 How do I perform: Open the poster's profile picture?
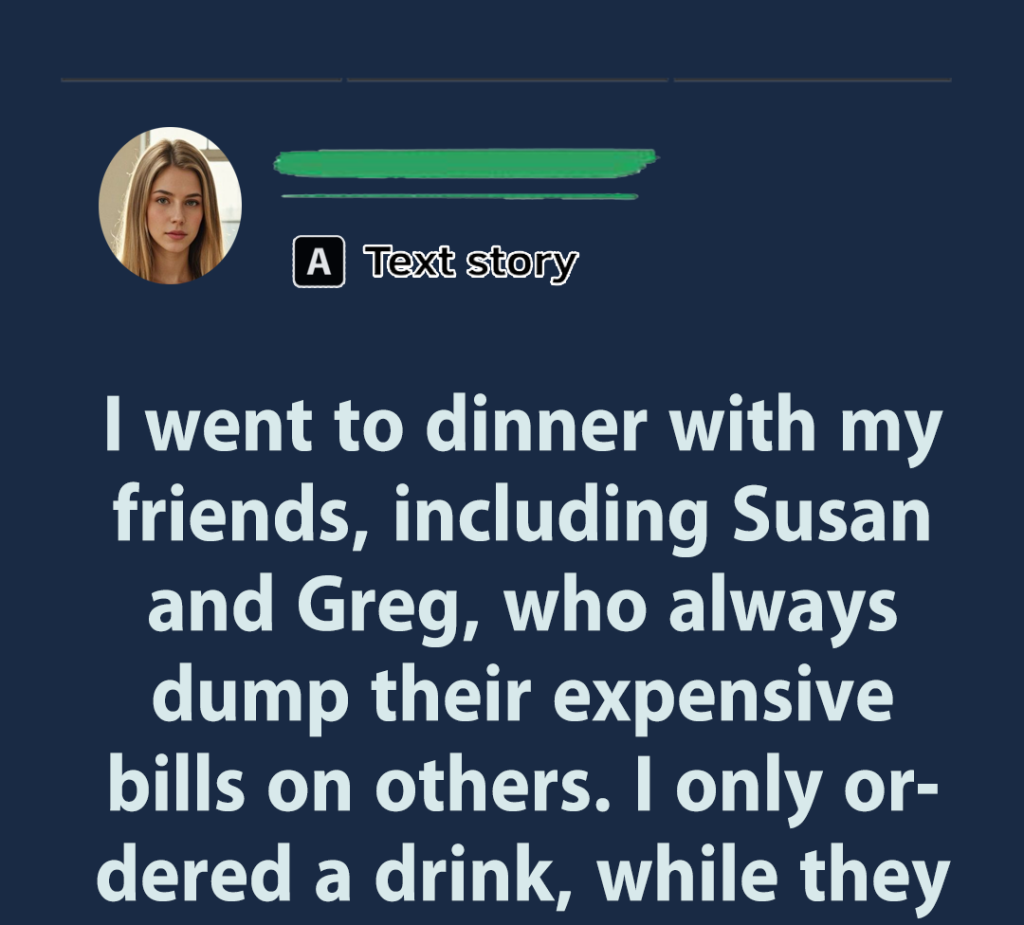coord(170,206)
